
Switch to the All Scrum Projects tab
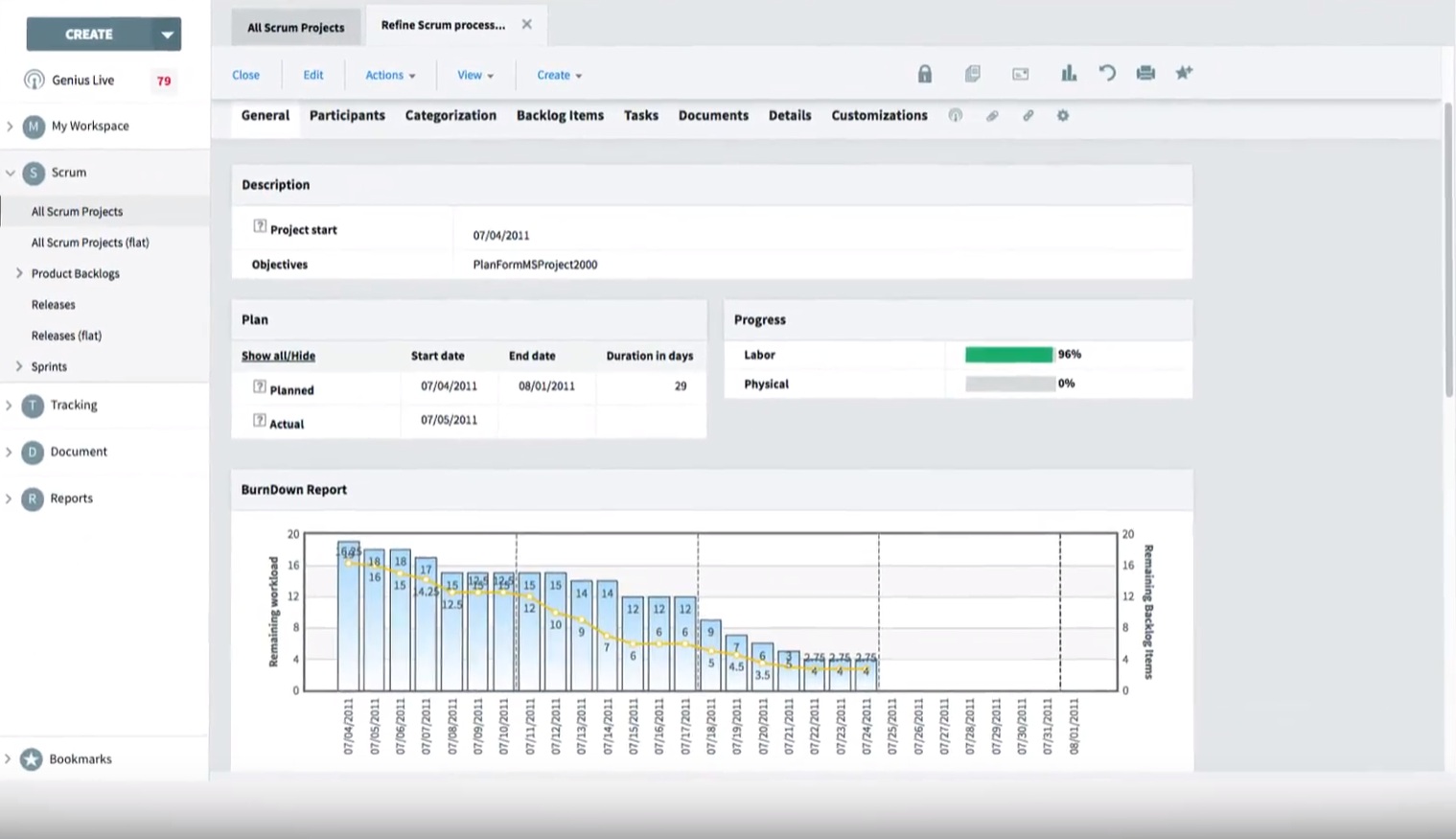point(295,27)
